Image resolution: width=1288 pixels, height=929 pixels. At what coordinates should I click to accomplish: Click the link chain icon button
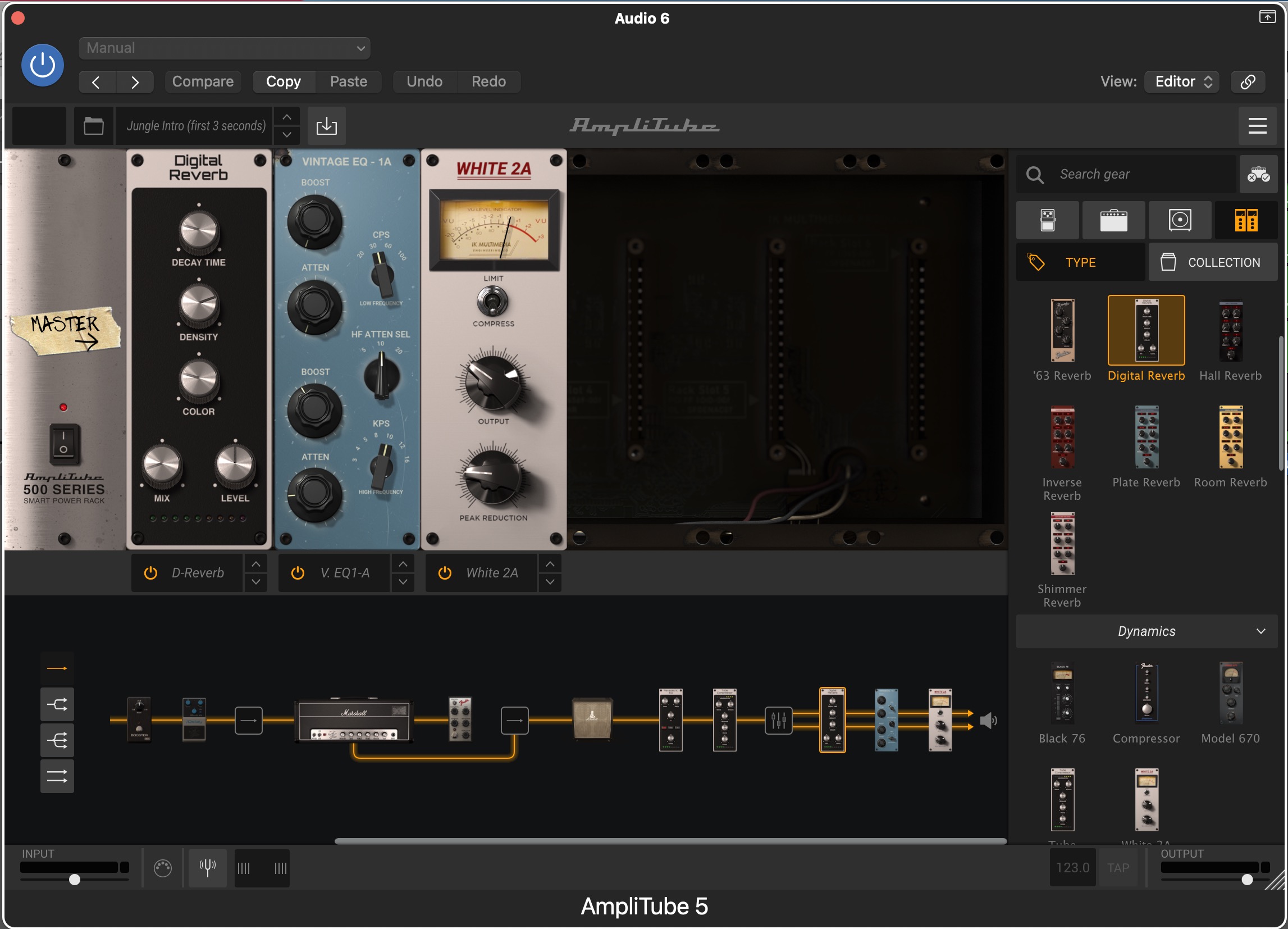click(1248, 82)
